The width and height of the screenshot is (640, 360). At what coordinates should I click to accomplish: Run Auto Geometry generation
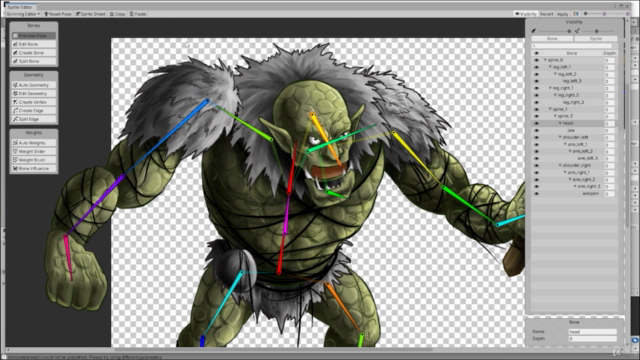(33, 85)
